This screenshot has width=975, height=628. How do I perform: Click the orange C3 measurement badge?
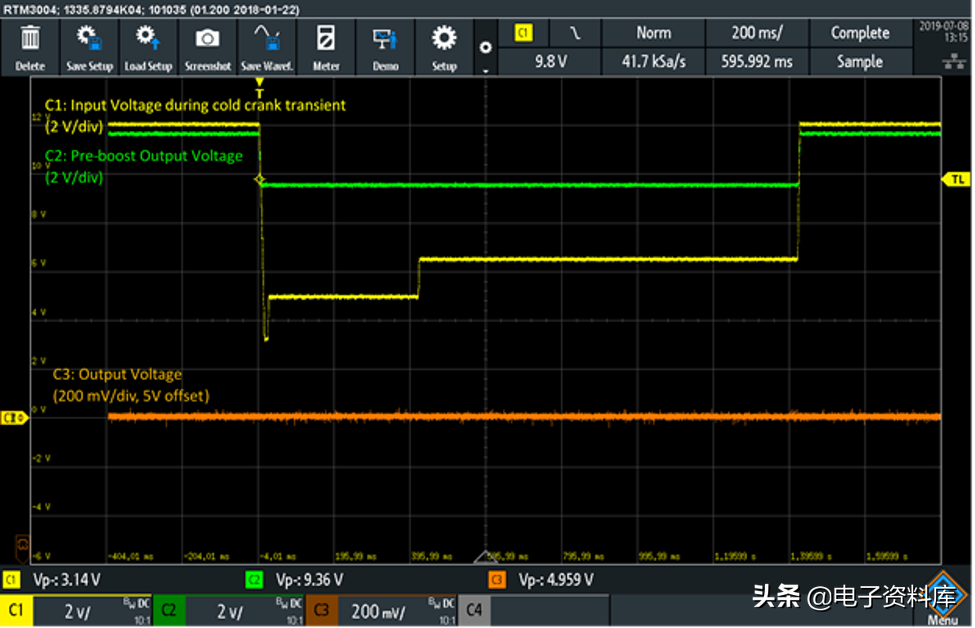click(x=497, y=580)
